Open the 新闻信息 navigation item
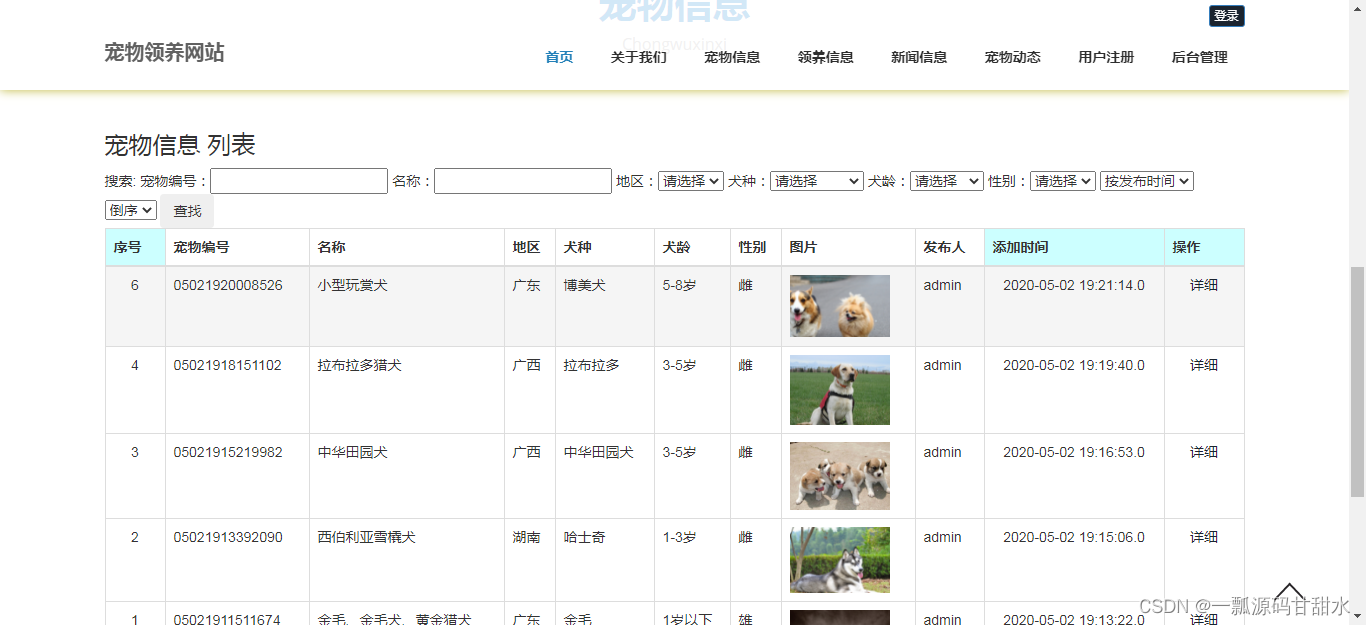This screenshot has width=1366, height=625. tap(919, 57)
